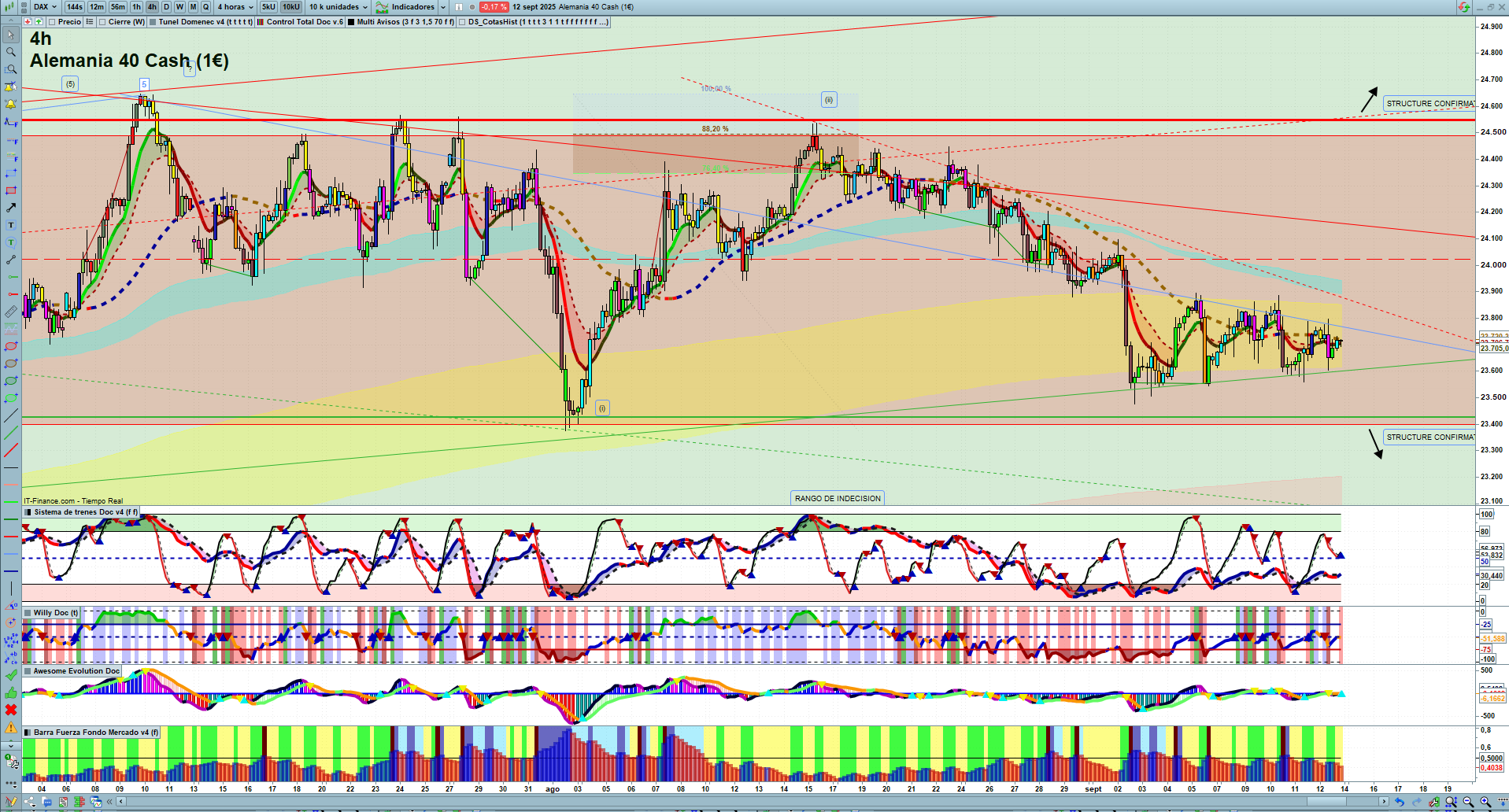Screen dimensions: 1509x812
Task: Open the DAX instrument dropdown
Action: (45, 7)
